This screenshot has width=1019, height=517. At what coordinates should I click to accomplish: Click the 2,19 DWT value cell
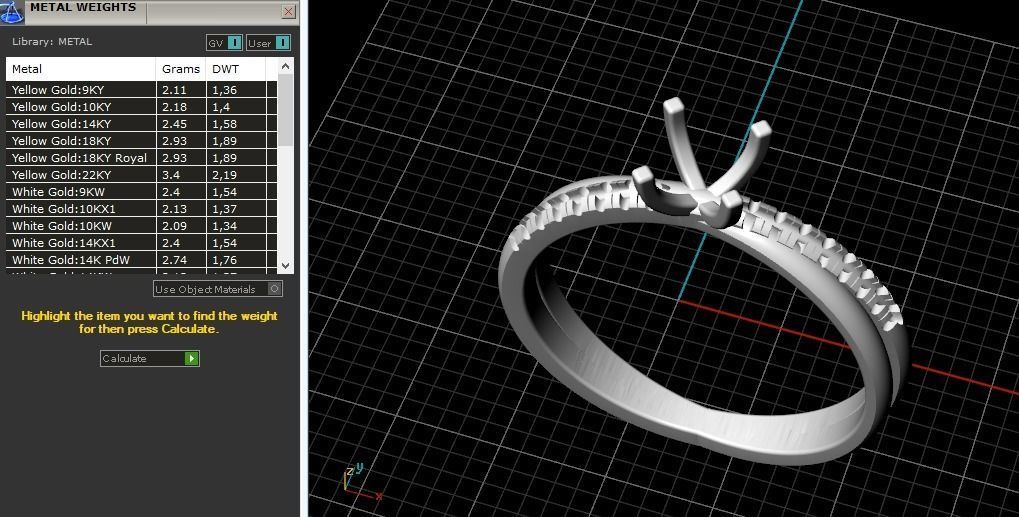[x=235, y=175]
